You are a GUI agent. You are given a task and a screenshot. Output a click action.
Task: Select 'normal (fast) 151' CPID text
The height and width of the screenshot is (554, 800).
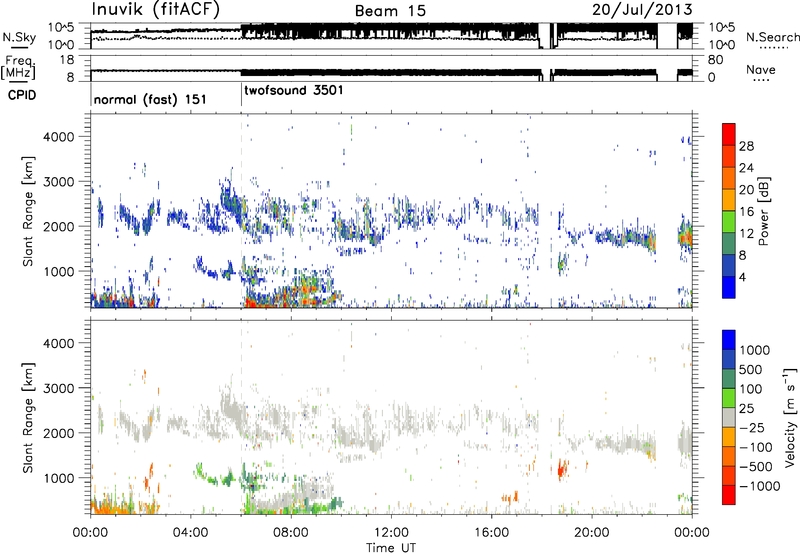(x=150, y=99)
